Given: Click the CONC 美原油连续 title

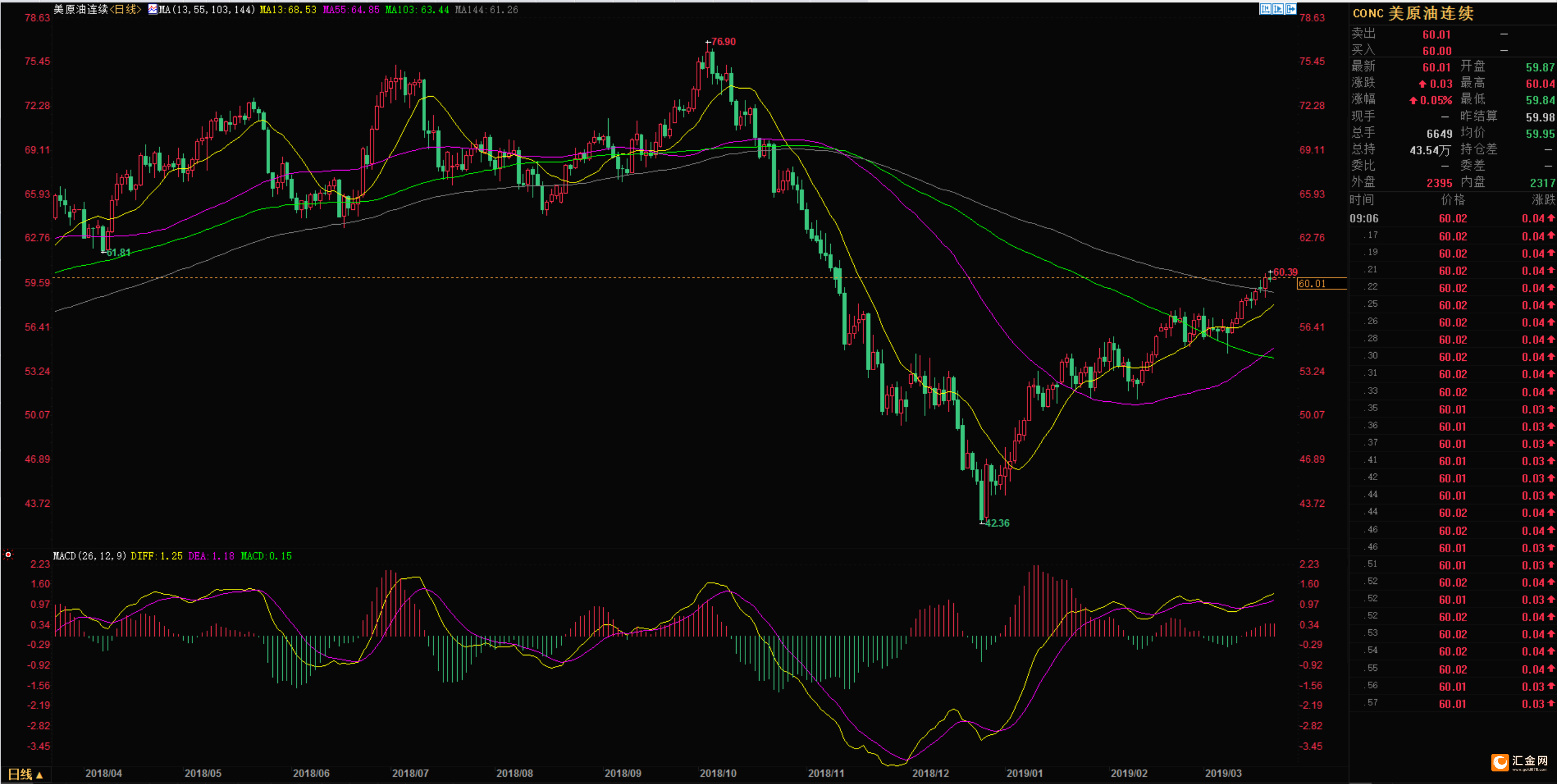Looking at the screenshot, I should pyautogui.click(x=1413, y=13).
